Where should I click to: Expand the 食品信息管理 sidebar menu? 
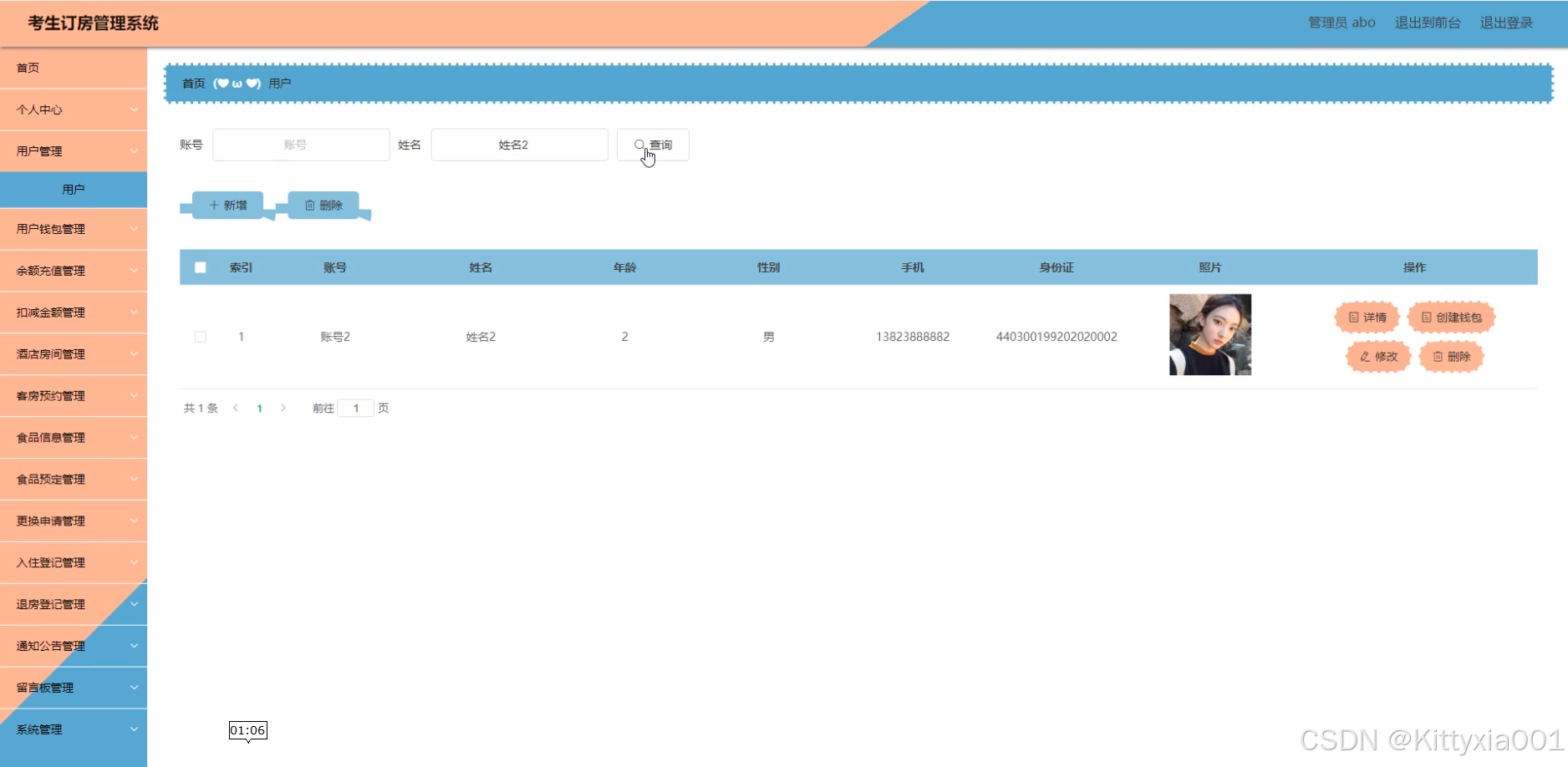[74, 438]
